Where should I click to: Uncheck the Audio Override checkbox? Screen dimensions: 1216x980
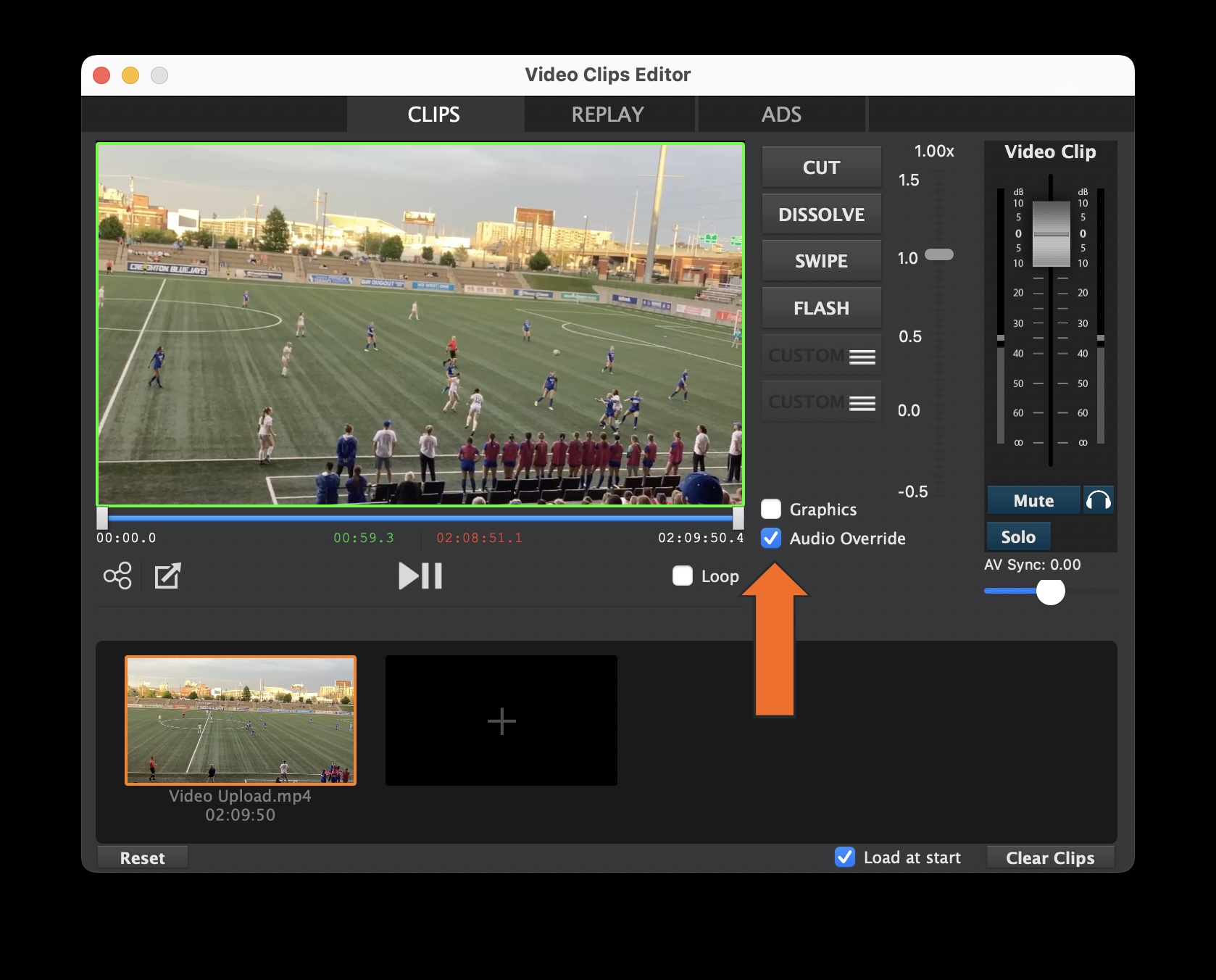pos(771,539)
